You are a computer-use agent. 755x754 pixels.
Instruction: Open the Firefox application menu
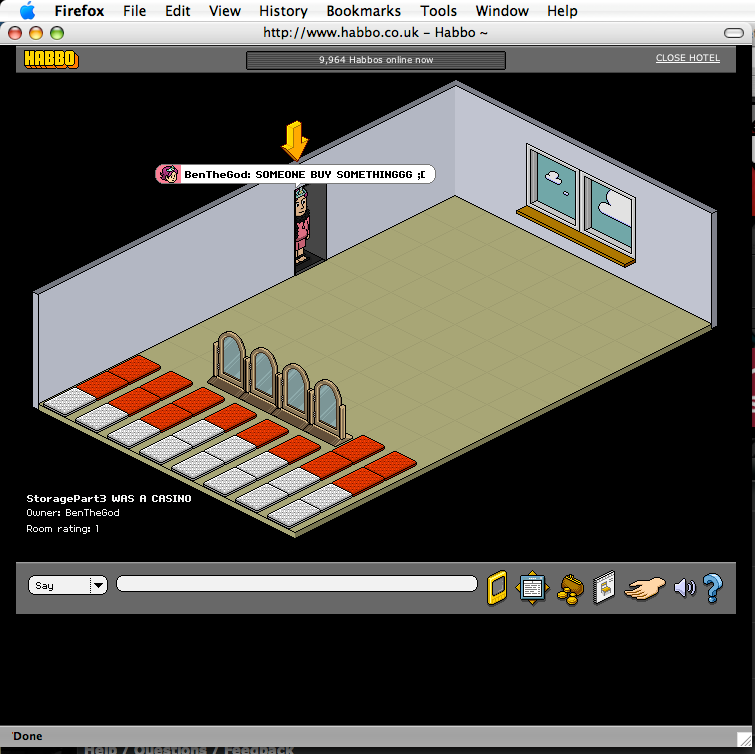78,11
